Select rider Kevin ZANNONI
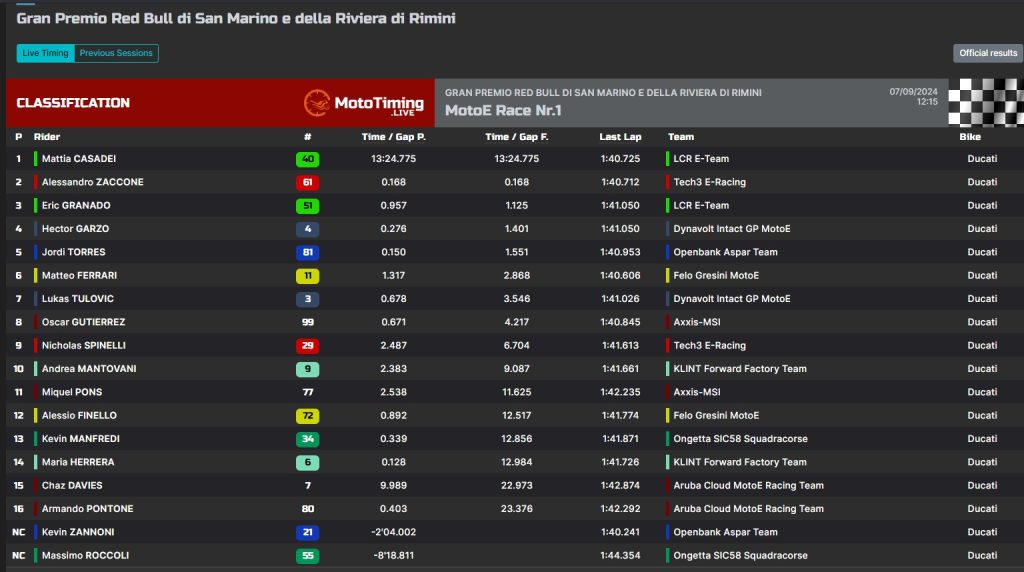Image resolution: width=1024 pixels, height=572 pixels. click(78, 532)
